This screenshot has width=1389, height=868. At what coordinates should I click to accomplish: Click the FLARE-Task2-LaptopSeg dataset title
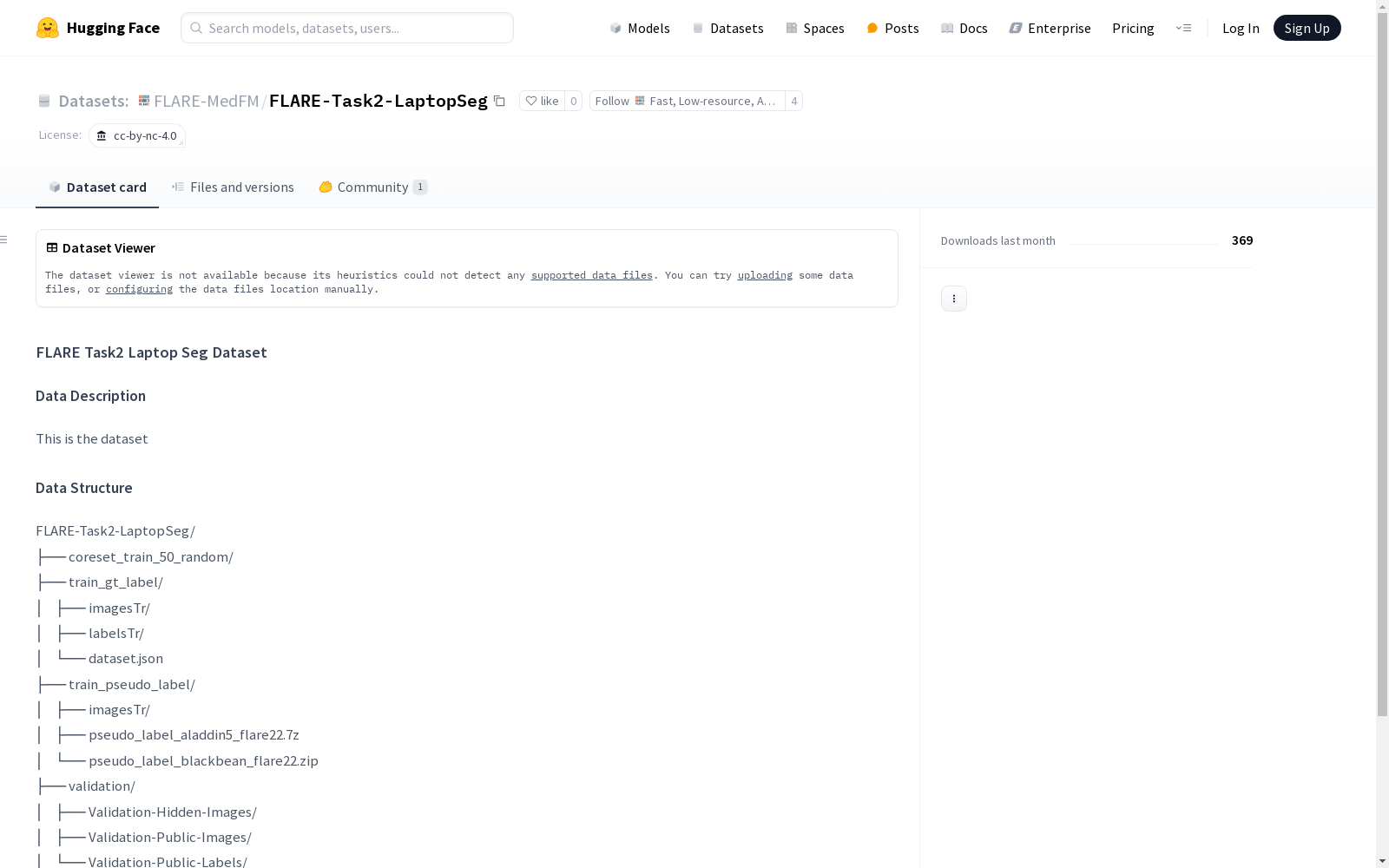(379, 101)
